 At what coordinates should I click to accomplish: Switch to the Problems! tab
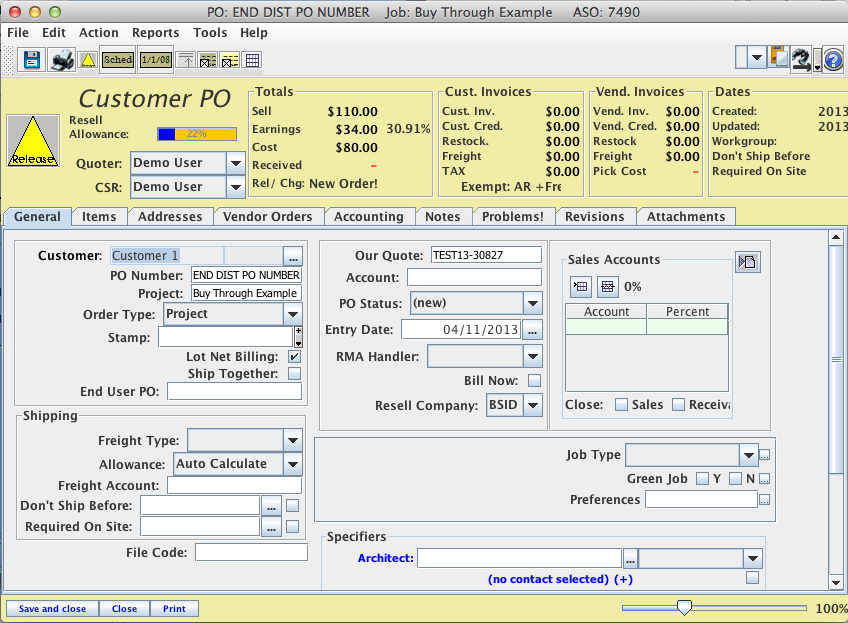(x=513, y=216)
